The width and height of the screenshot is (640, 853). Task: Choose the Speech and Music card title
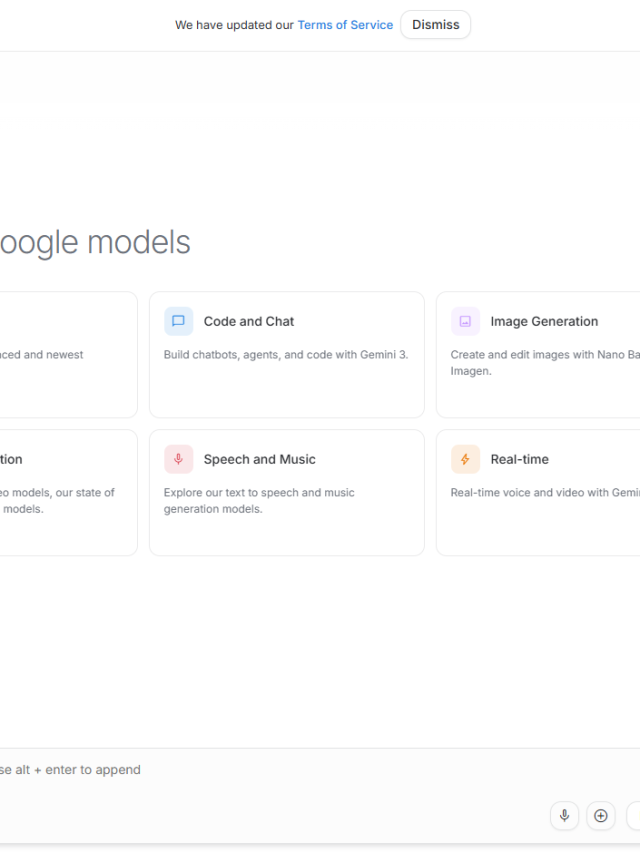click(259, 460)
